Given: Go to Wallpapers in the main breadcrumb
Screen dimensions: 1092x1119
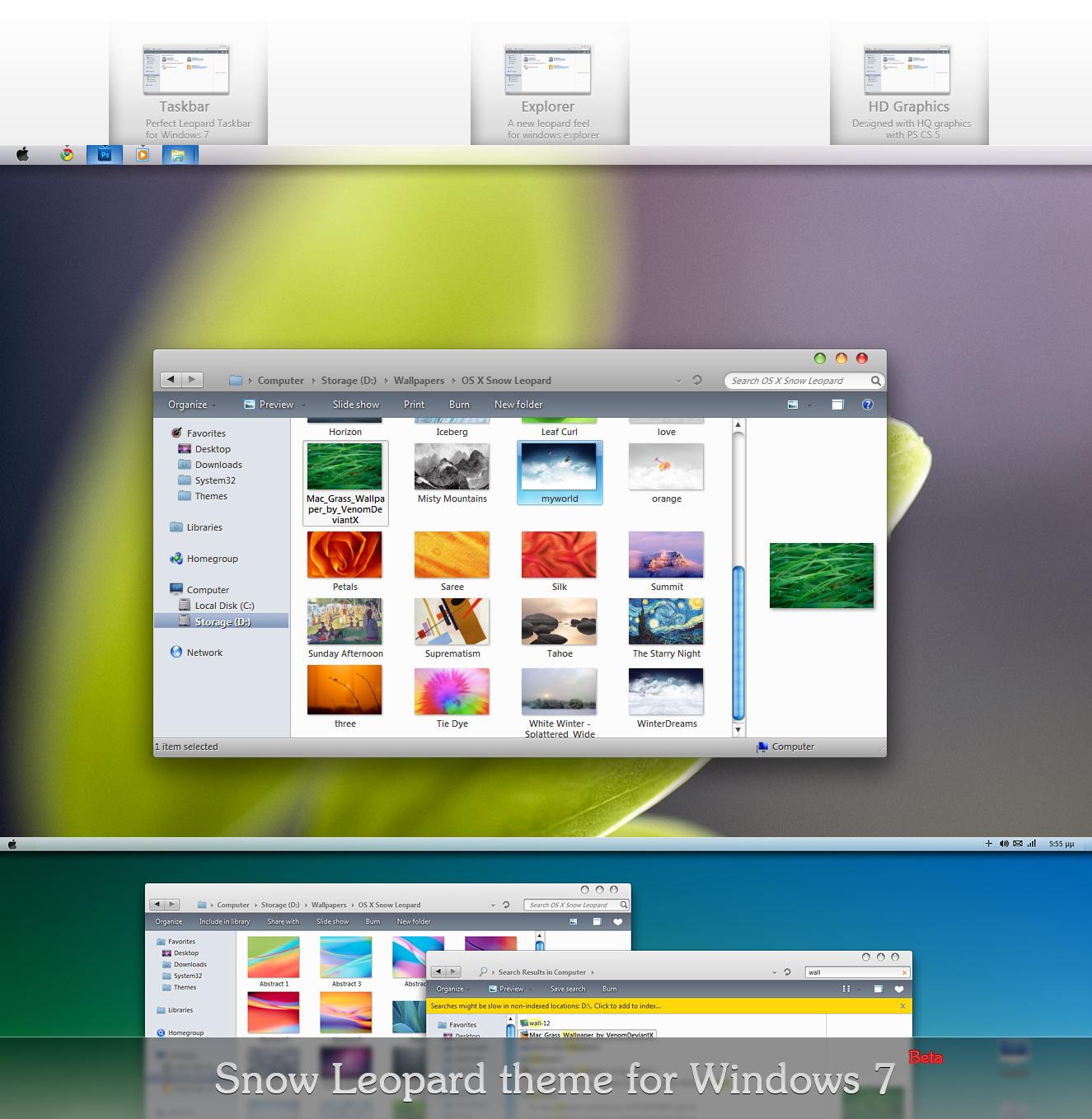Looking at the screenshot, I should 419,381.
